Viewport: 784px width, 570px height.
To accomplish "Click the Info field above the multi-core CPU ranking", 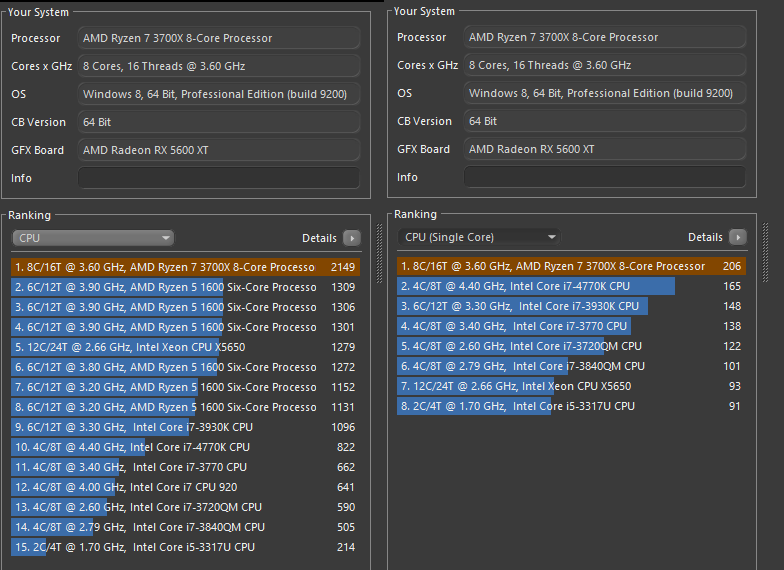I will pos(218,178).
